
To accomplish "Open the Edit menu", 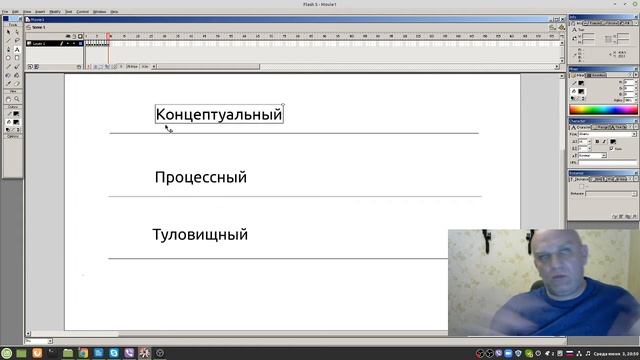I will point(16,11).
